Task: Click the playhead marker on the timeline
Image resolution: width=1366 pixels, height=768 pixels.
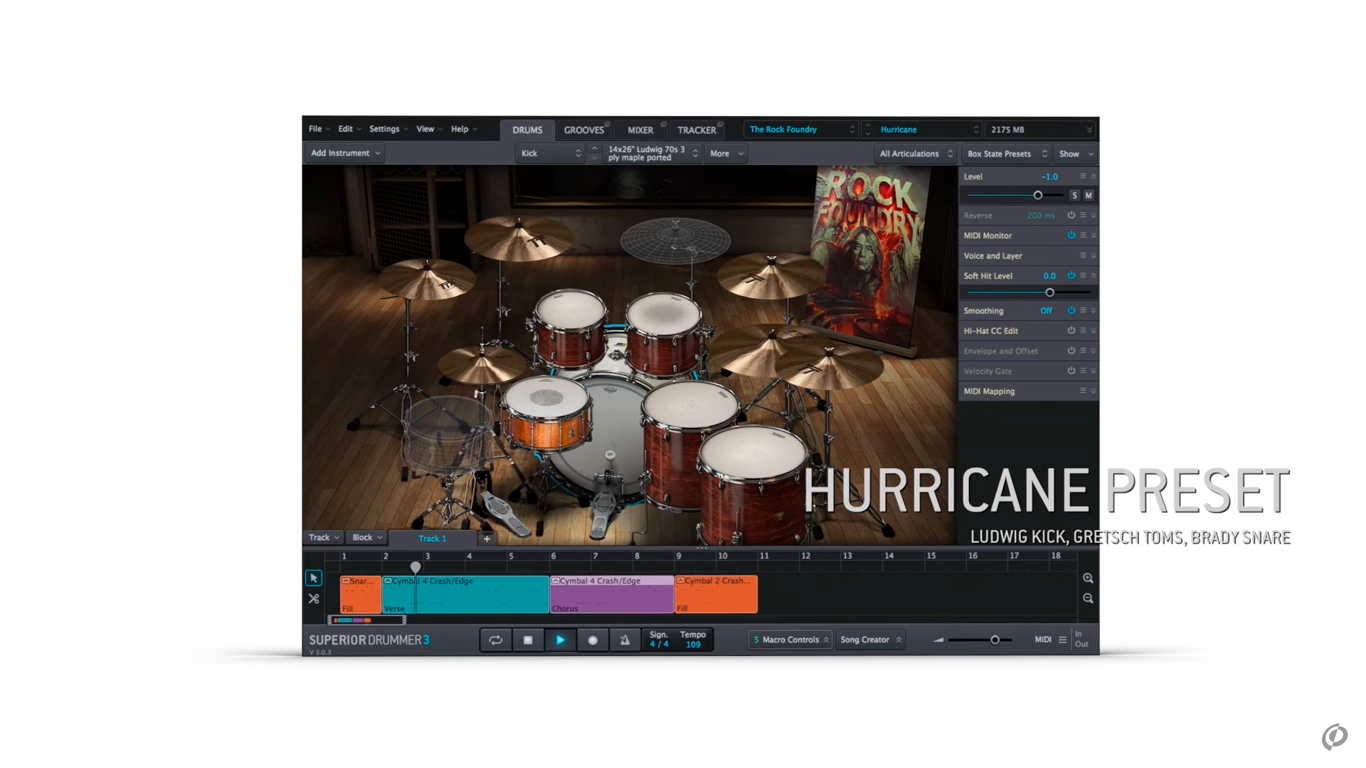Action: (415, 567)
